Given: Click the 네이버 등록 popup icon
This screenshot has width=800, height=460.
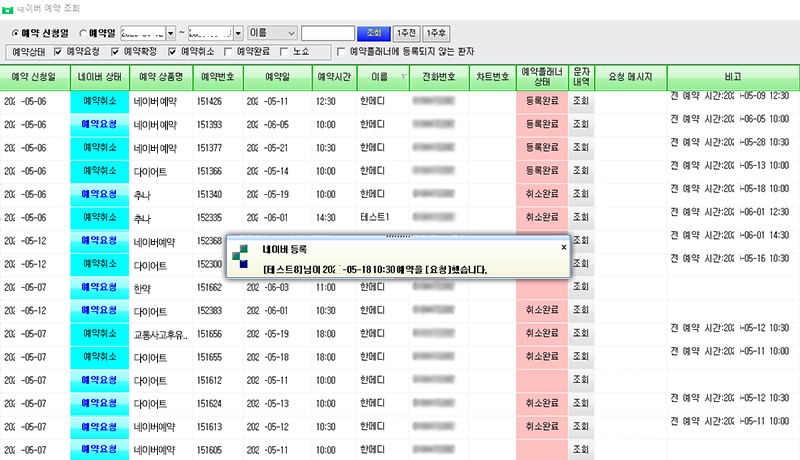Looking at the screenshot, I should coord(240,256).
